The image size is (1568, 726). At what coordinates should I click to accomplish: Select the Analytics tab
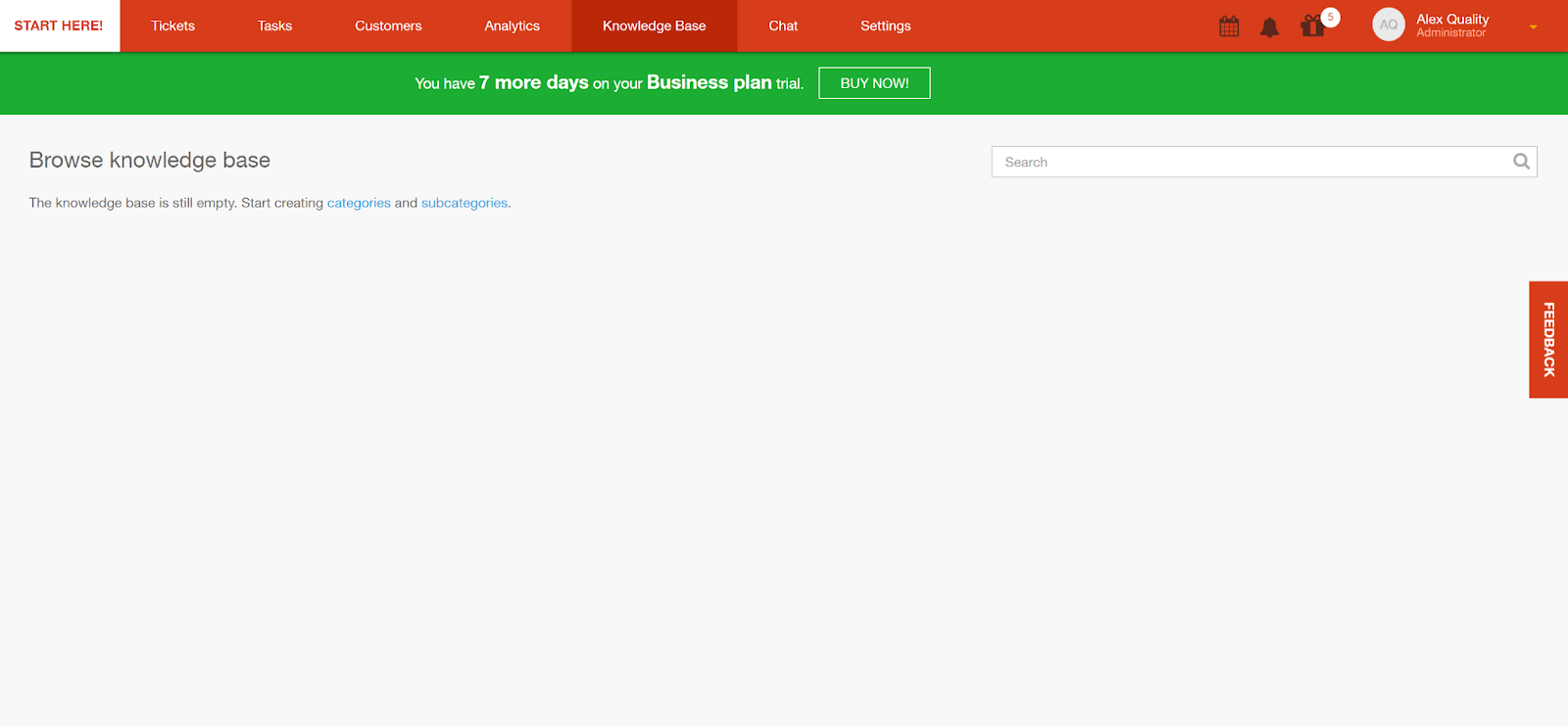[512, 25]
